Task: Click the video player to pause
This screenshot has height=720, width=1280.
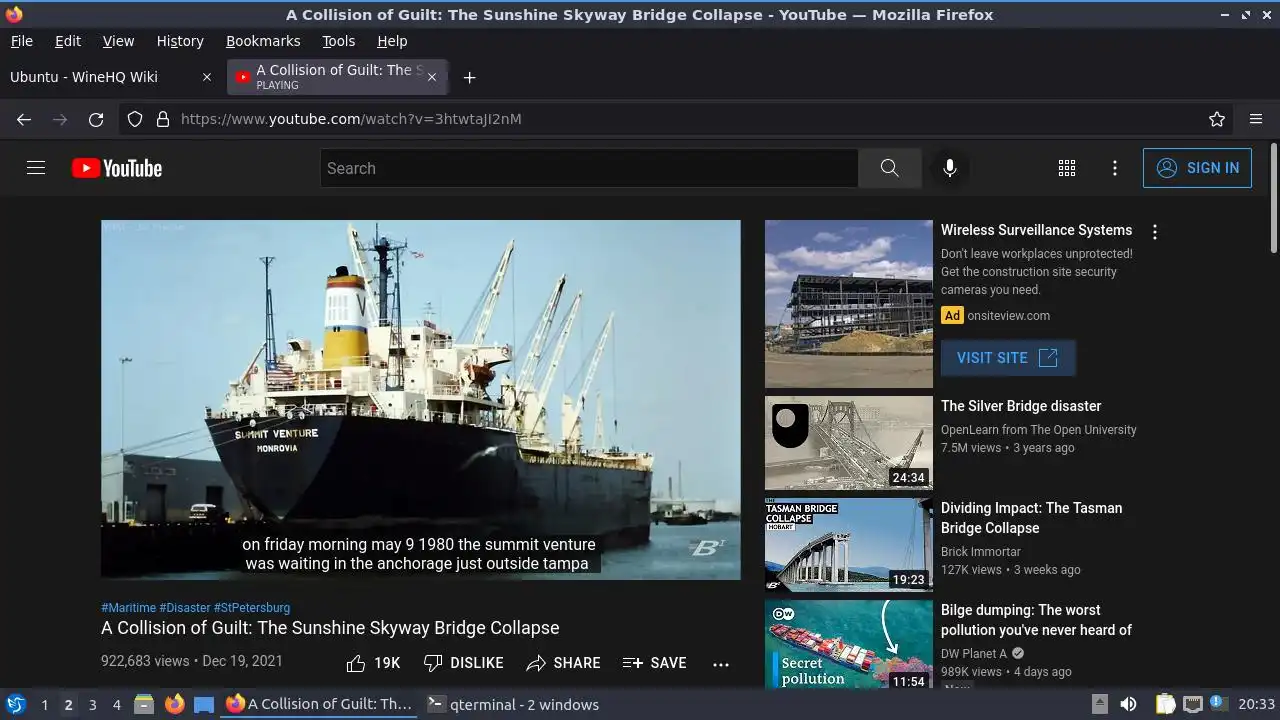Action: point(421,399)
